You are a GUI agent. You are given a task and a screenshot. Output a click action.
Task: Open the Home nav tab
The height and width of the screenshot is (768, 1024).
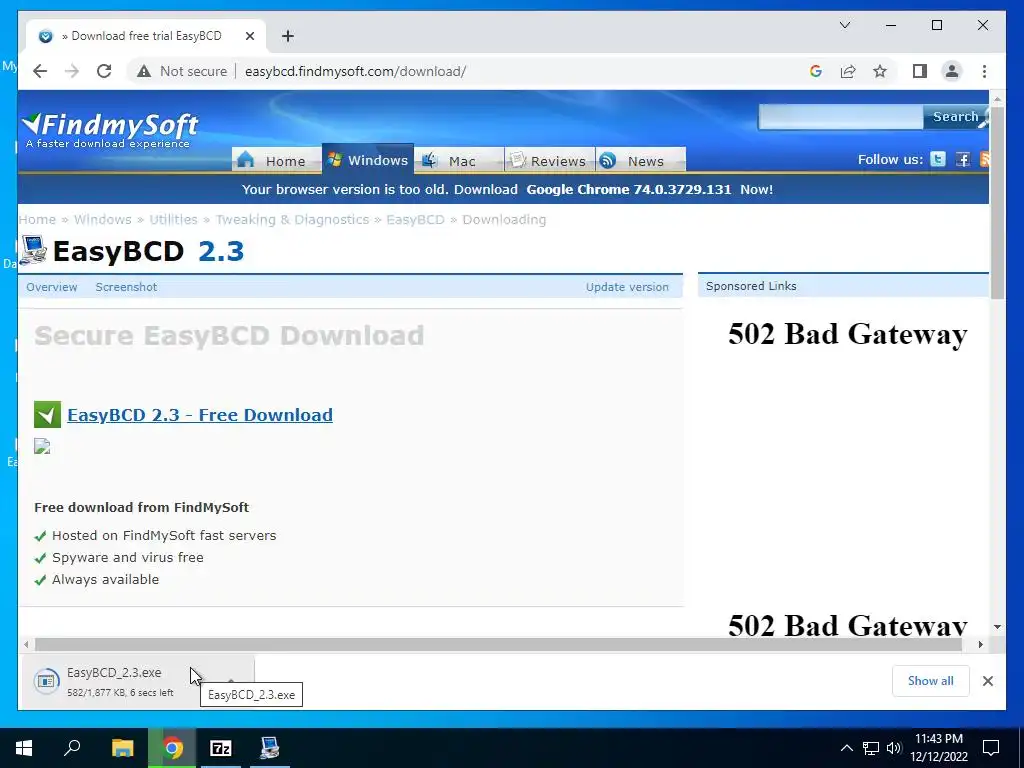(276, 161)
